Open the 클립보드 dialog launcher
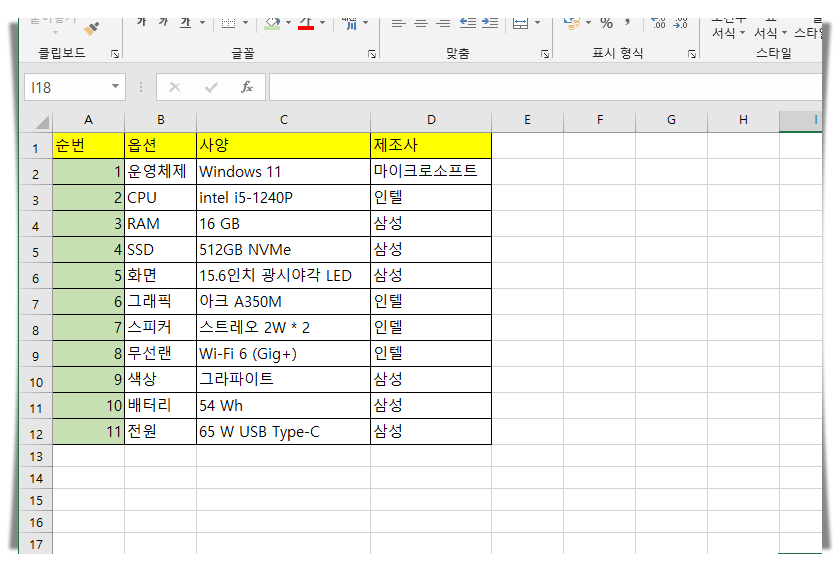 (115, 54)
